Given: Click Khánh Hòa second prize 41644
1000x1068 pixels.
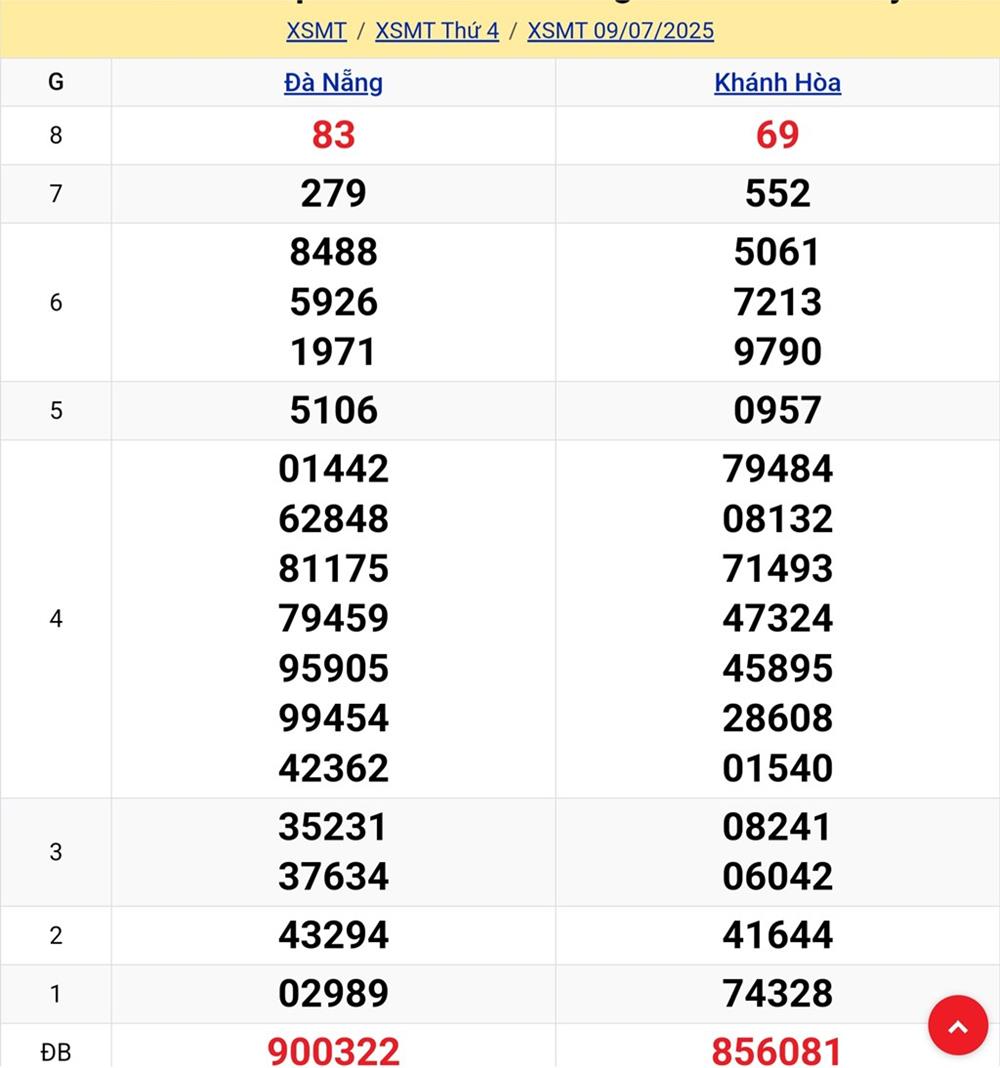Looking at the screenshot, I should pyautogui.click(x=777, y=935).
